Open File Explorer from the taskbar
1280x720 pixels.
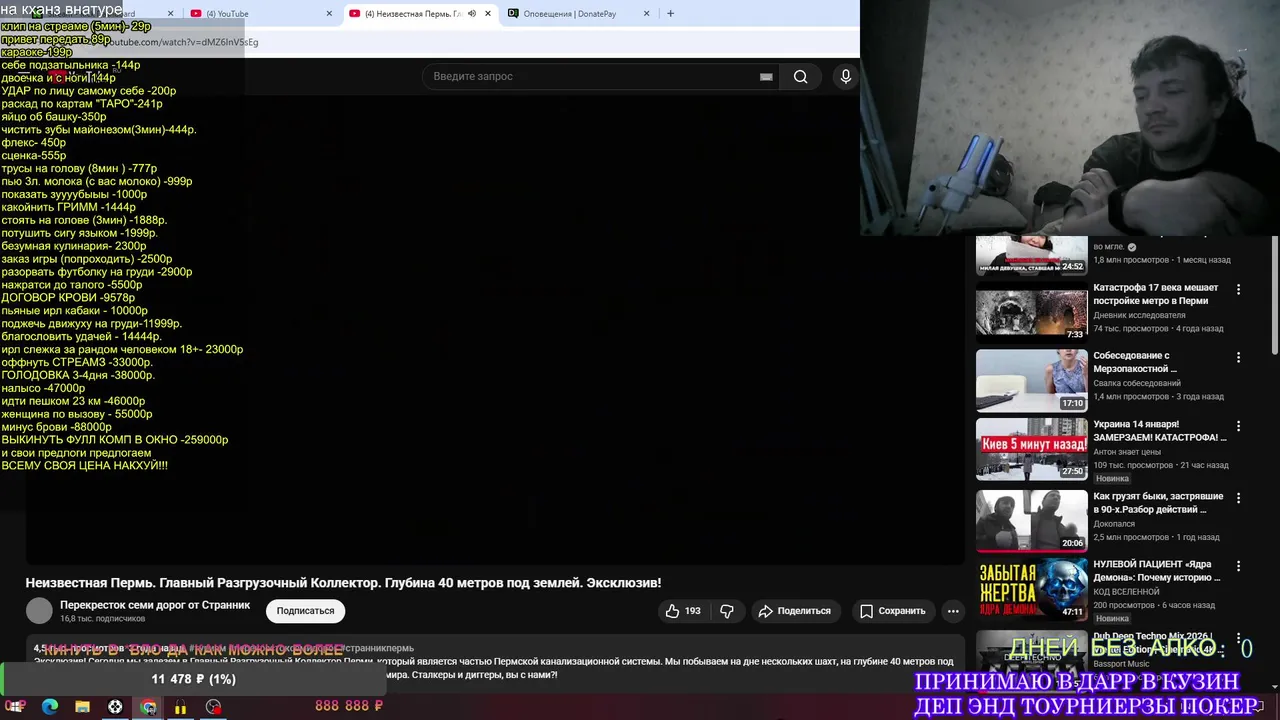point(83,707)
